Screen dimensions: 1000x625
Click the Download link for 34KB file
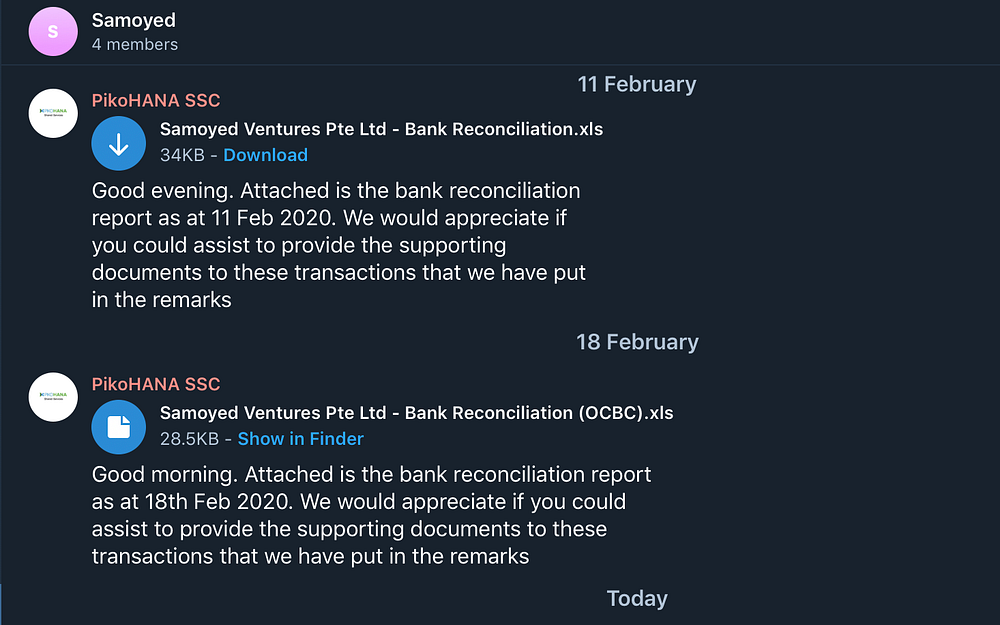[x=265, y=155]
